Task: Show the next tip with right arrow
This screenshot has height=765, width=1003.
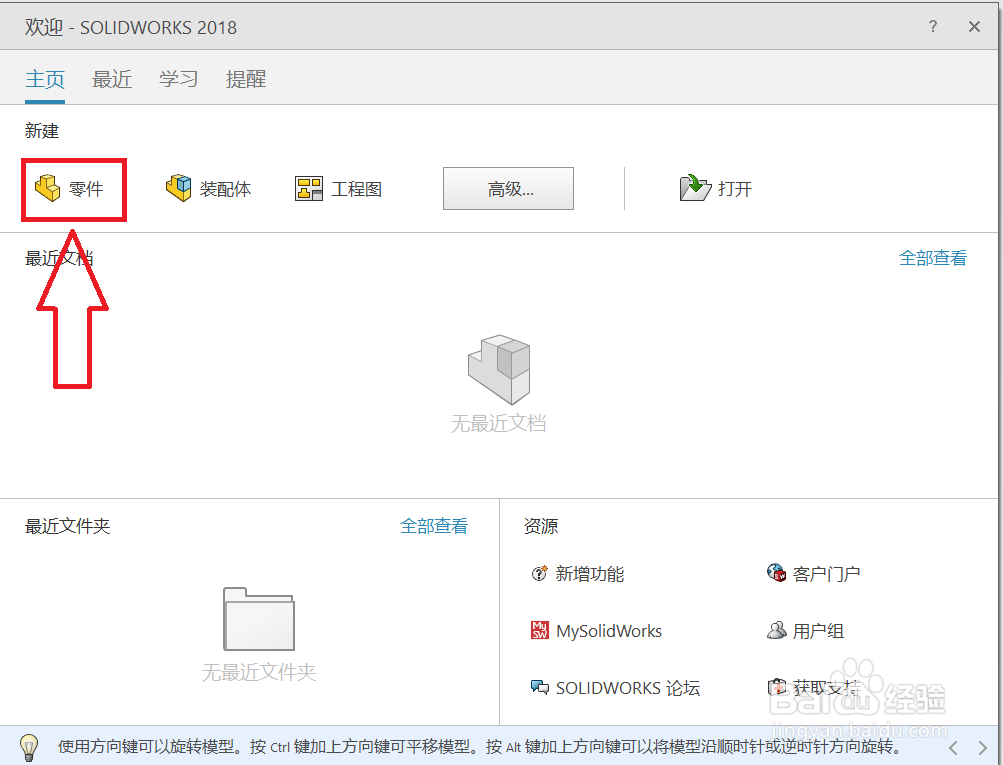Action: (x=983, y=748)
